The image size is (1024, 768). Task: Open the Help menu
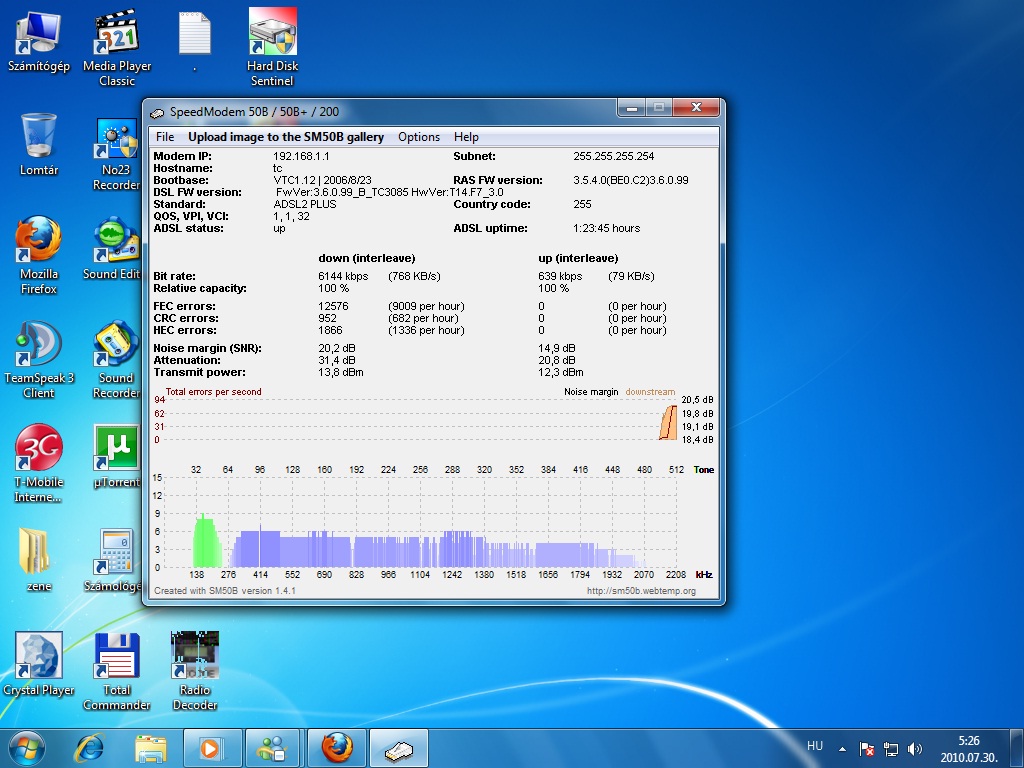[466, 137]
